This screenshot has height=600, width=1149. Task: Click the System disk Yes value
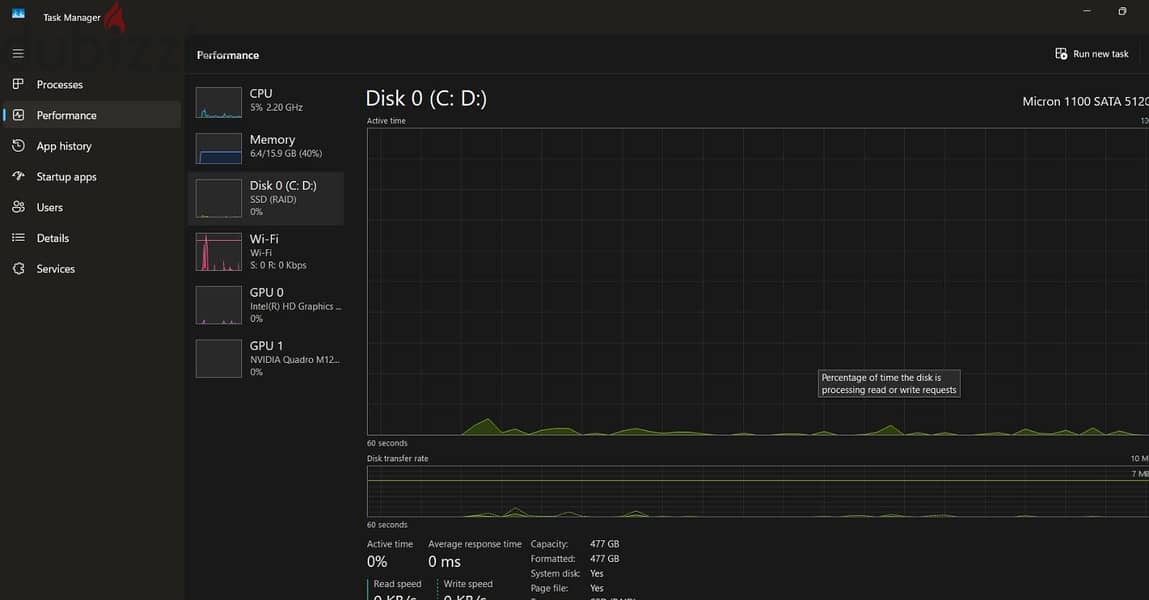click(x=596, y=574)
